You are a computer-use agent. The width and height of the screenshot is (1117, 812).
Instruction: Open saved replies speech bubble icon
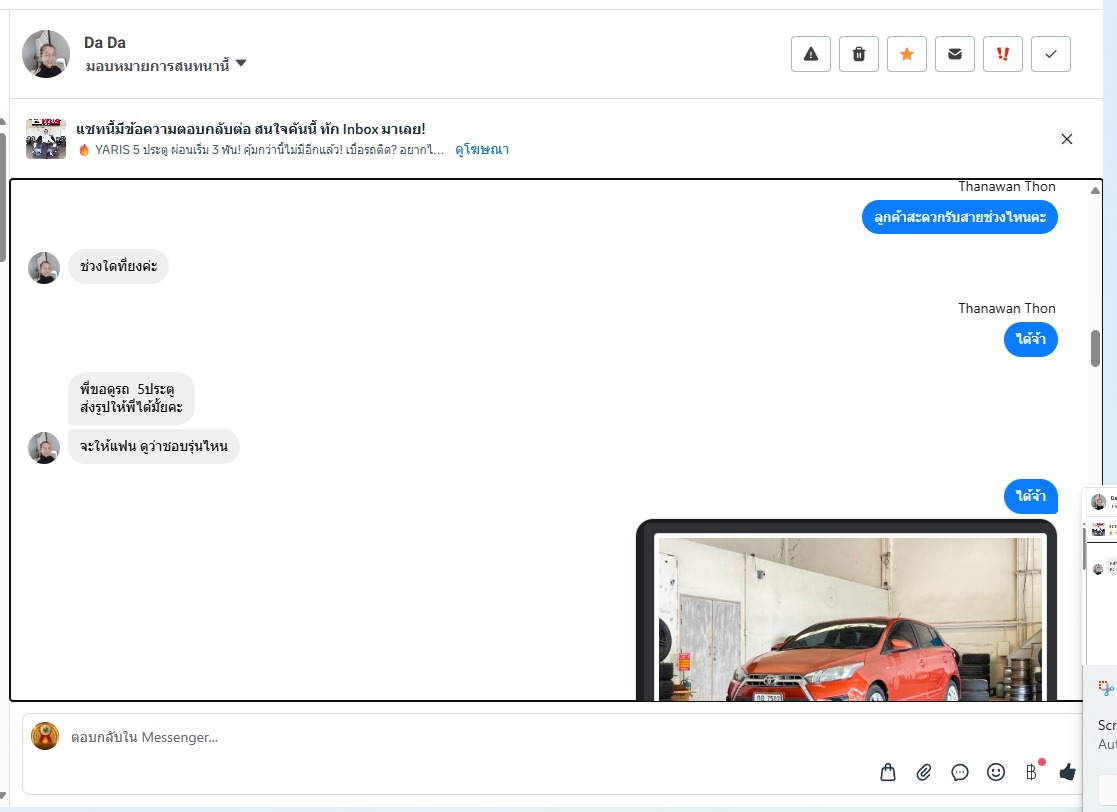[x=960, y=772]
